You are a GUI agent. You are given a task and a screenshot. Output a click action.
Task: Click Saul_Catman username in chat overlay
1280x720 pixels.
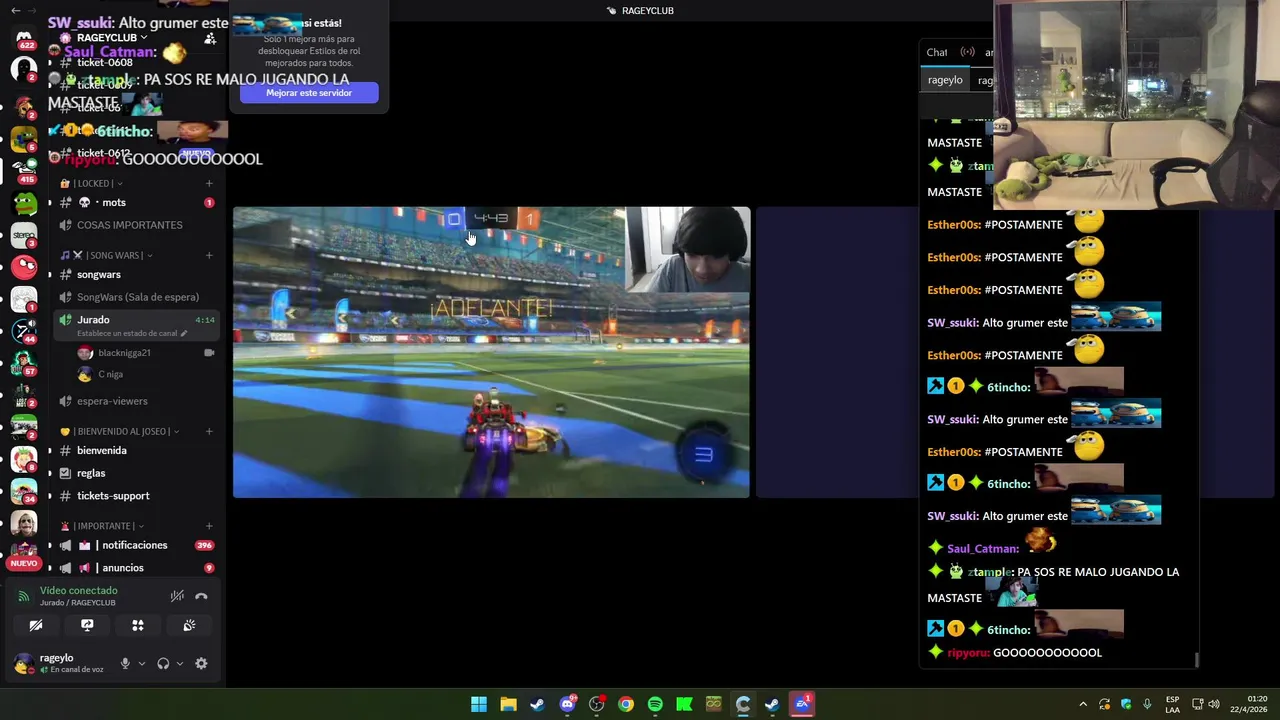click(x=983, y=548)
